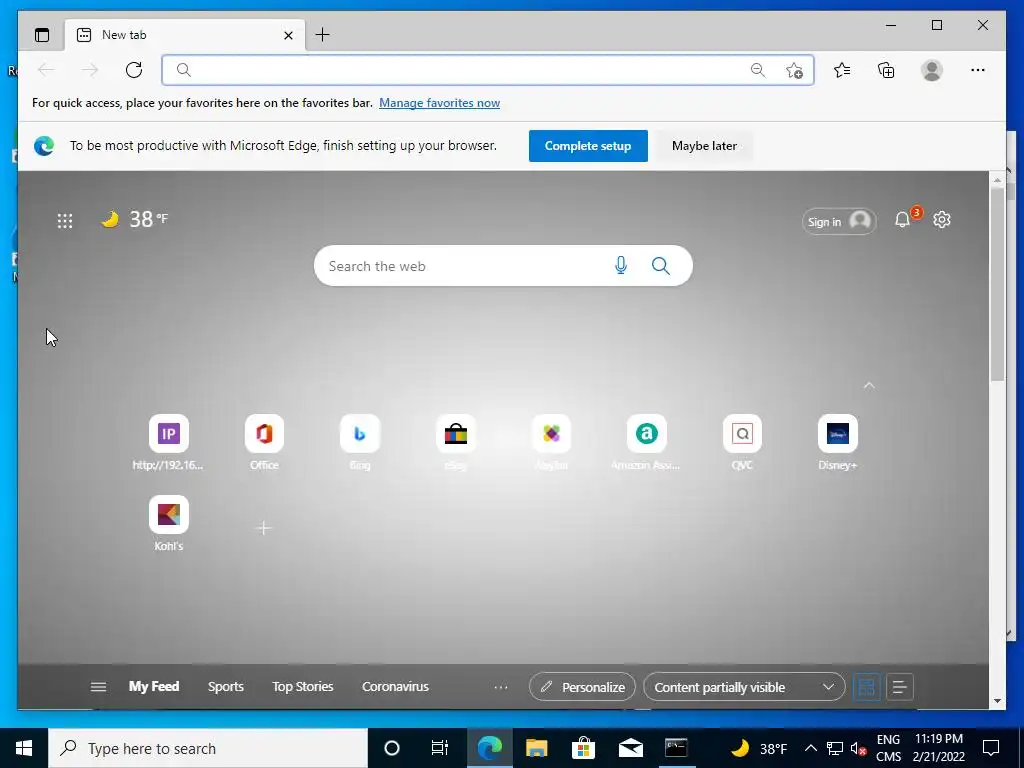Switch feed to grid view
The height and width of the screenshot is (768, 1024).
[867, 687]
